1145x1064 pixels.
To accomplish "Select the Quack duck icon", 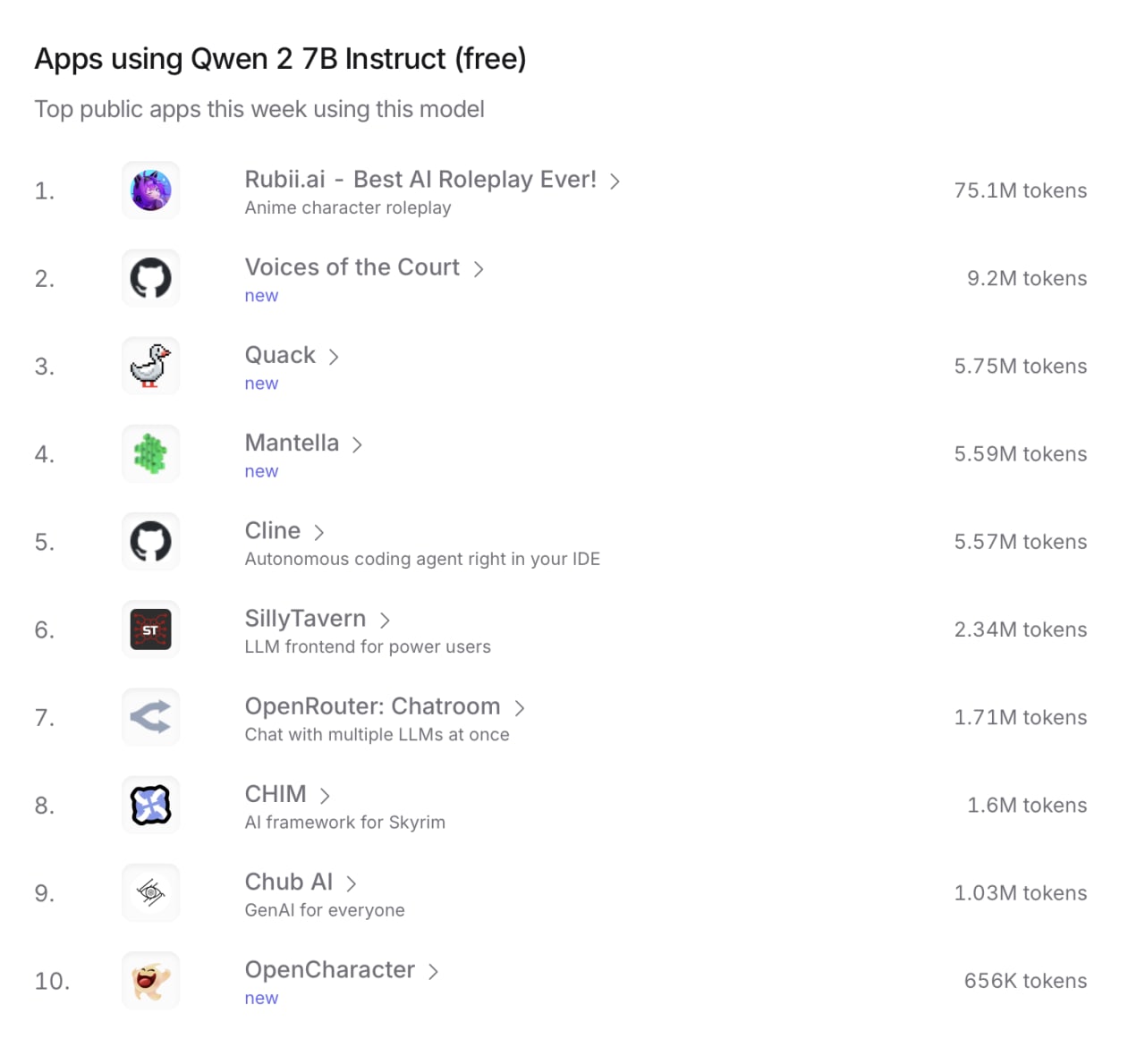I will click(150, 366).
